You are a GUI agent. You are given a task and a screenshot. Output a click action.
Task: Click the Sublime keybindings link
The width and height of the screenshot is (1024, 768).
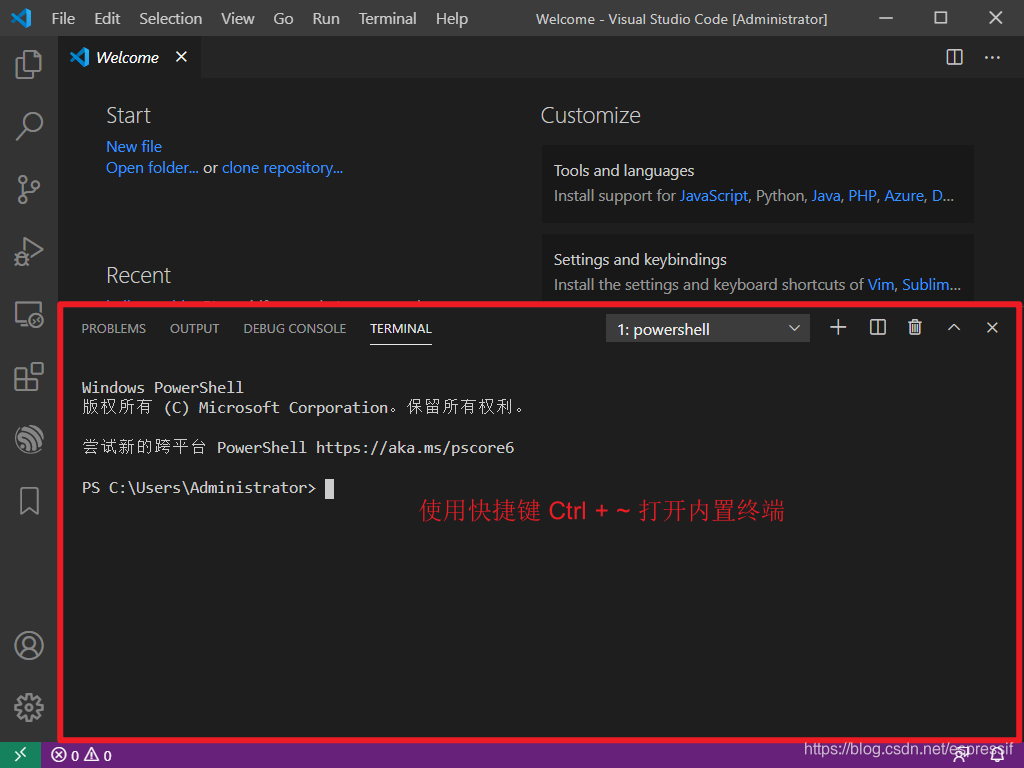click(931, 285)
